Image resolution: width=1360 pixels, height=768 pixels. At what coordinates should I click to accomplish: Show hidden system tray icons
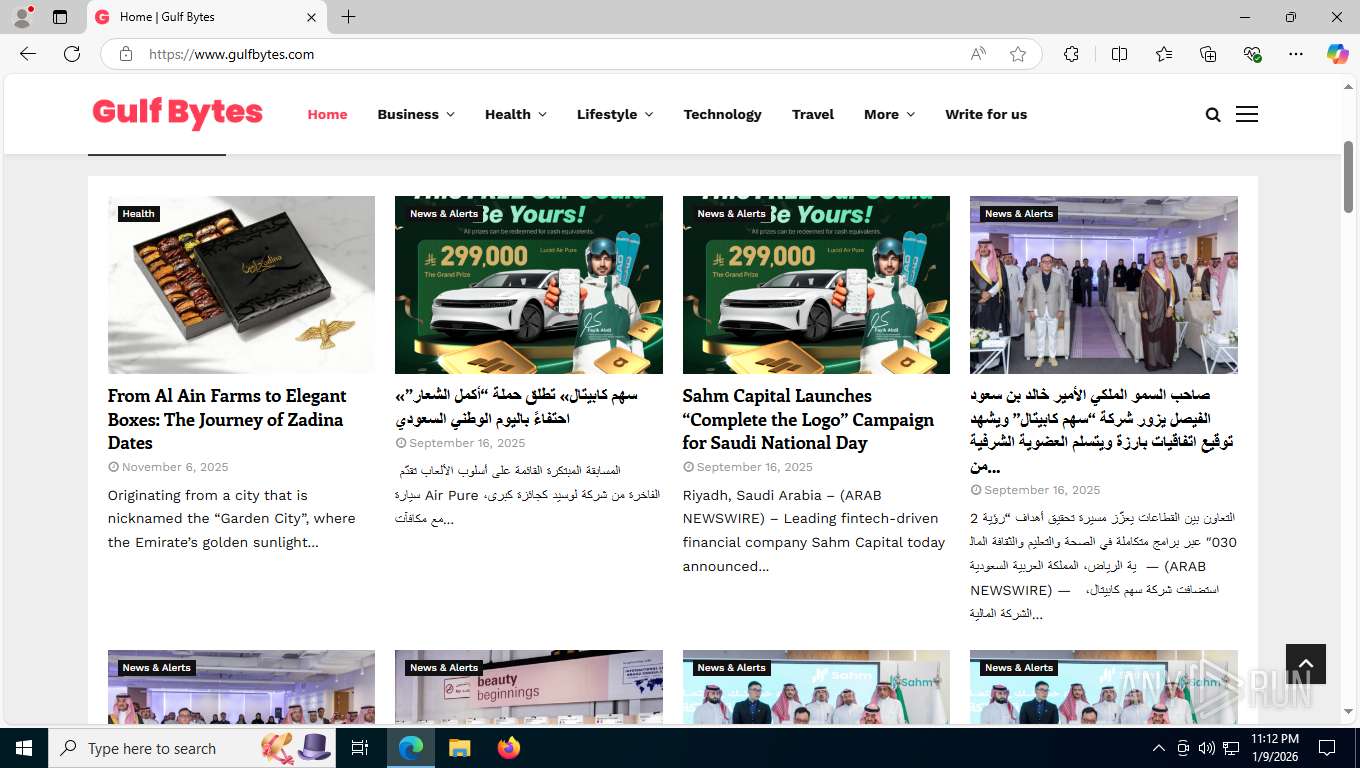click(1159, 748)
